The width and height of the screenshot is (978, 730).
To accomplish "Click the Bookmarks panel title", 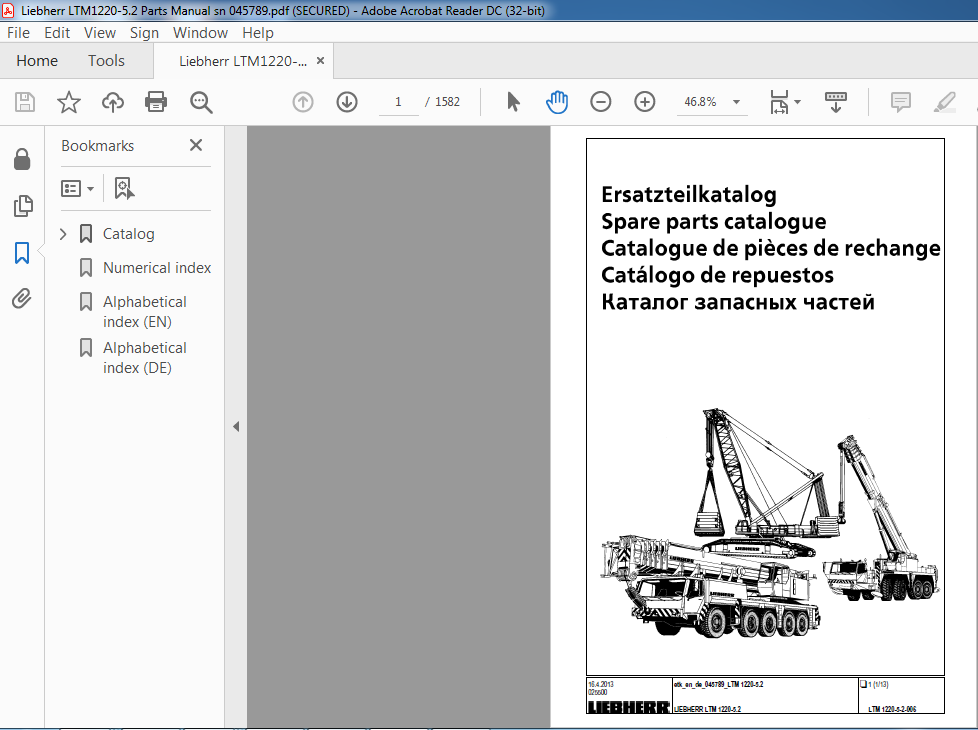I will pyautogui.click(x=97, y=145).
